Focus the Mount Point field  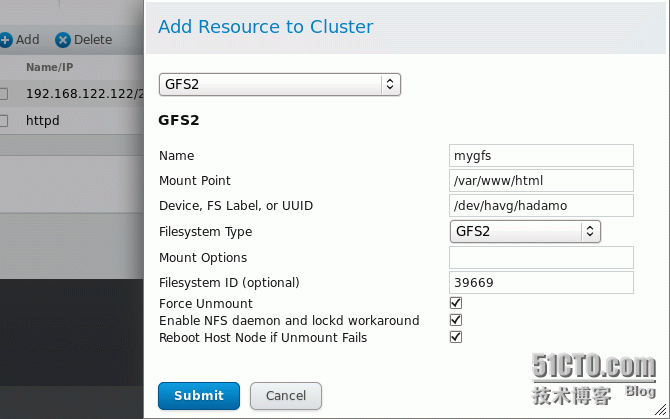click(x=541, y=181)
